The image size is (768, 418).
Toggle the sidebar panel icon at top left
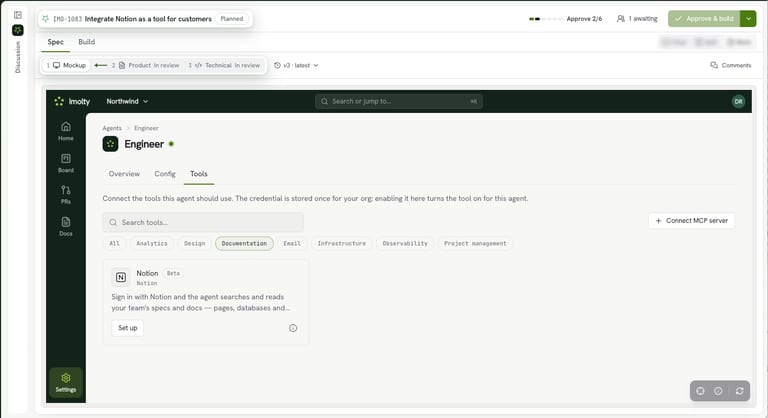coord(18,15)
